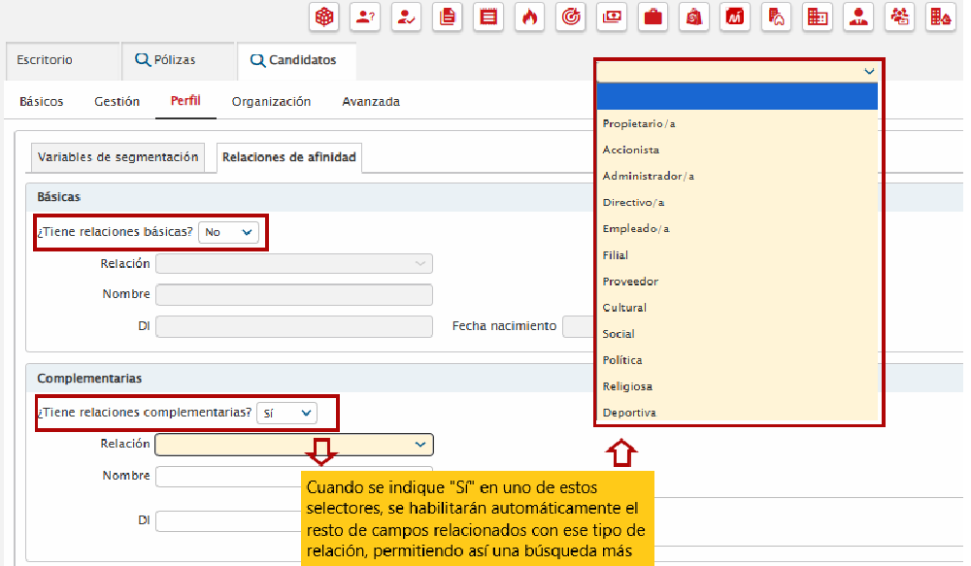Open the cash banknote icon
This screenshot has width=971, height=566.
(x=612, y=17)
